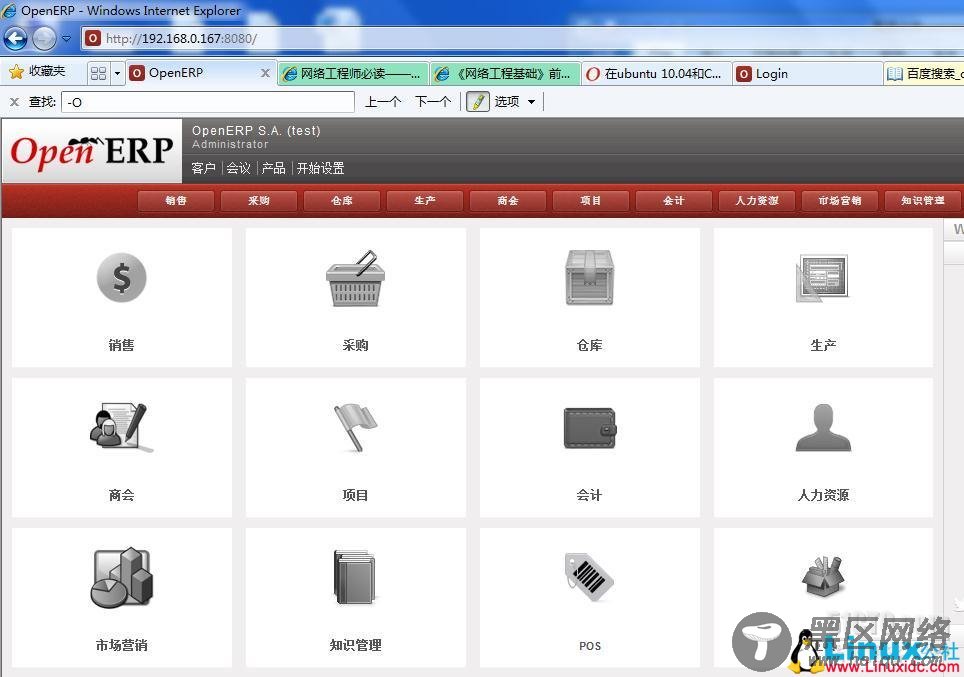
Task: Open the 销售 sales module dollar icon
Action: [122, 278]
